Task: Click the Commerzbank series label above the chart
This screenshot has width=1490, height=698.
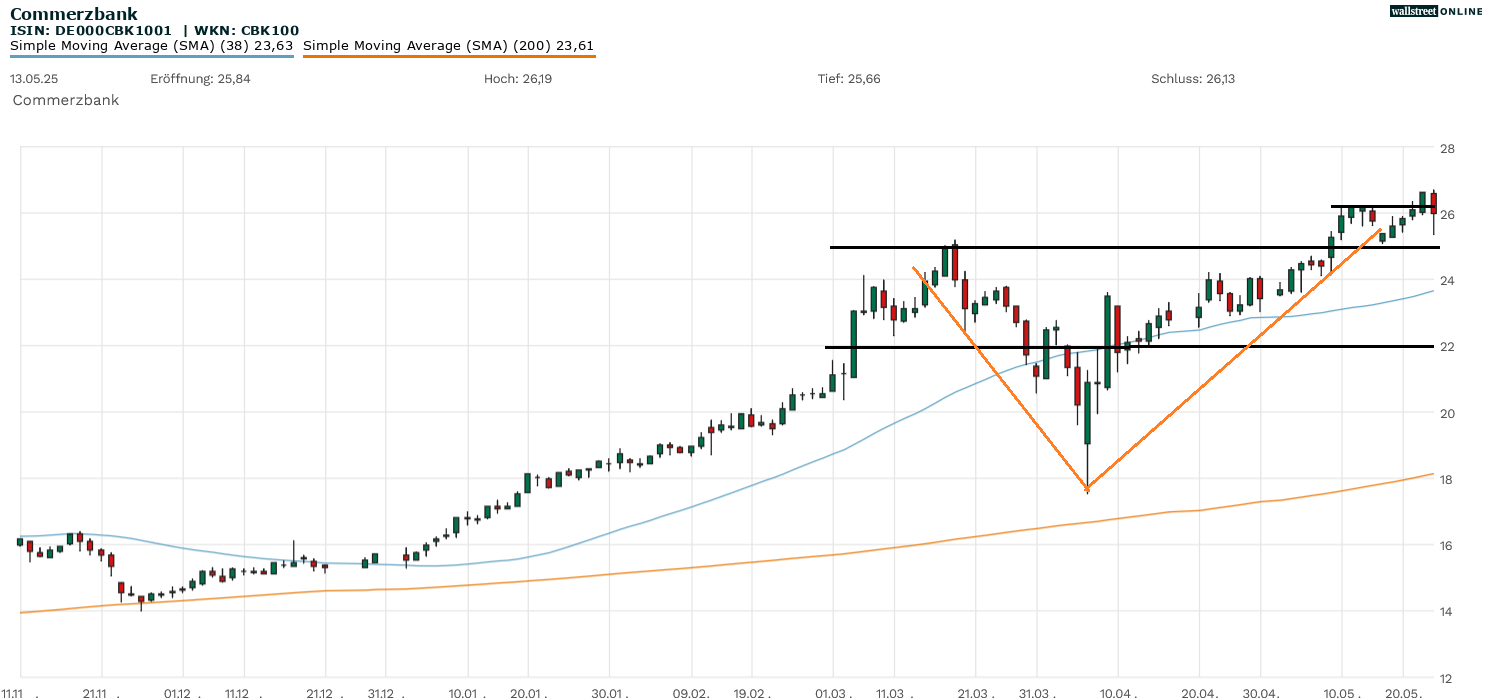Action: point(66,100)
